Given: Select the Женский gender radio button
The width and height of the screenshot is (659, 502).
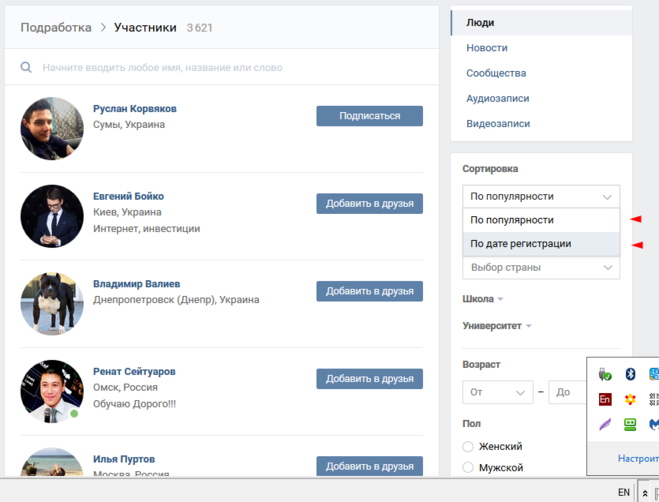Looking at the screenshot, I should pyautogui.click(x=468, y=447).
